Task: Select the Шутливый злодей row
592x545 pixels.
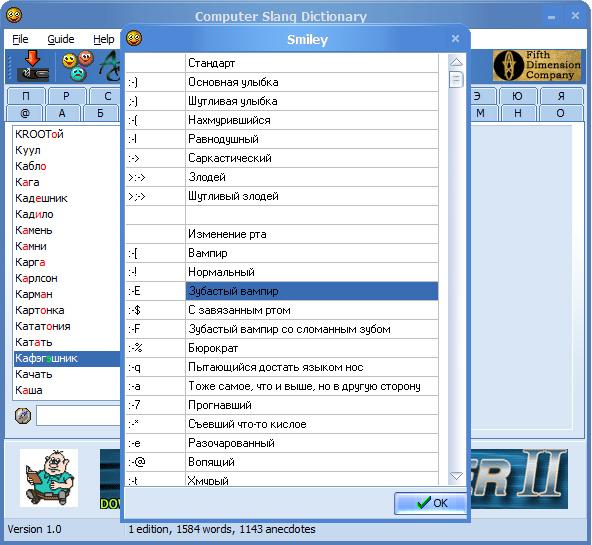Action: [282, 196]
